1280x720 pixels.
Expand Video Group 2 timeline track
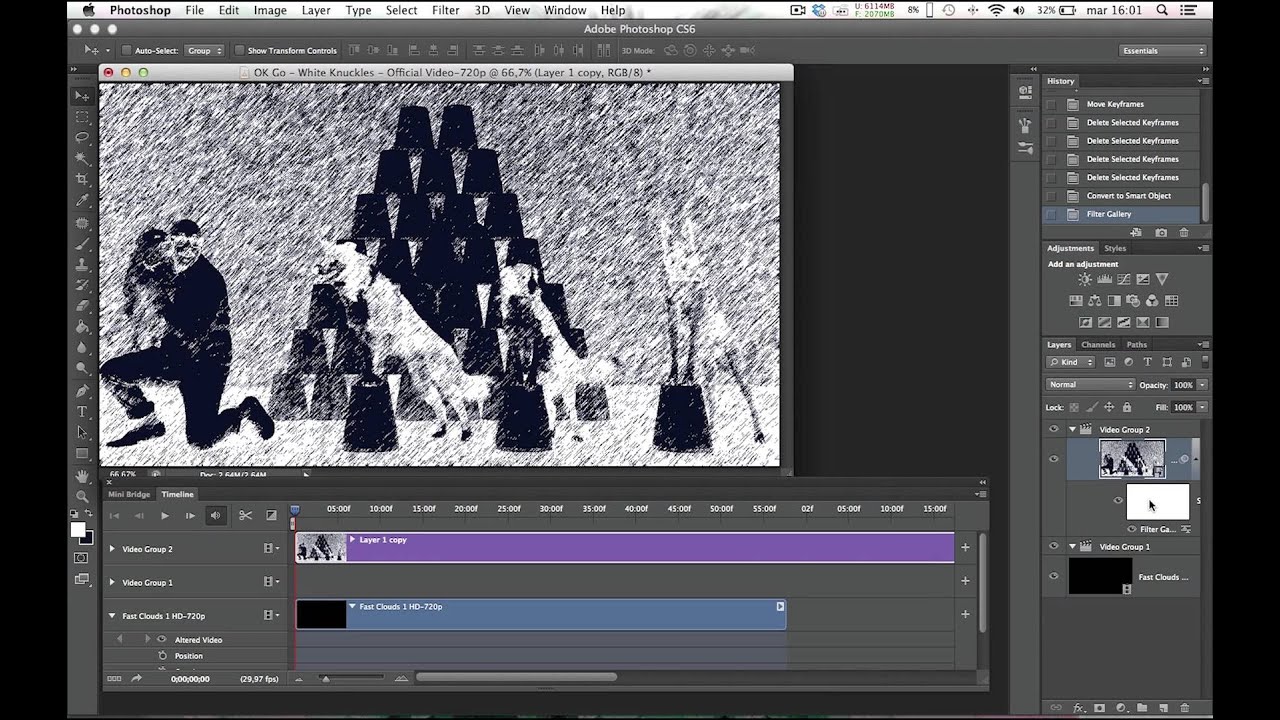112,549
